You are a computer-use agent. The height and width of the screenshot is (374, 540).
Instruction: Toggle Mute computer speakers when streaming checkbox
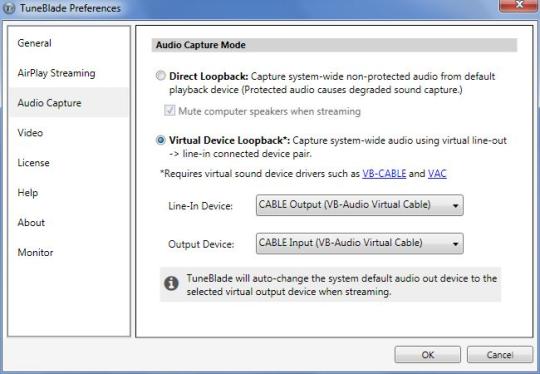pos(169,111)
